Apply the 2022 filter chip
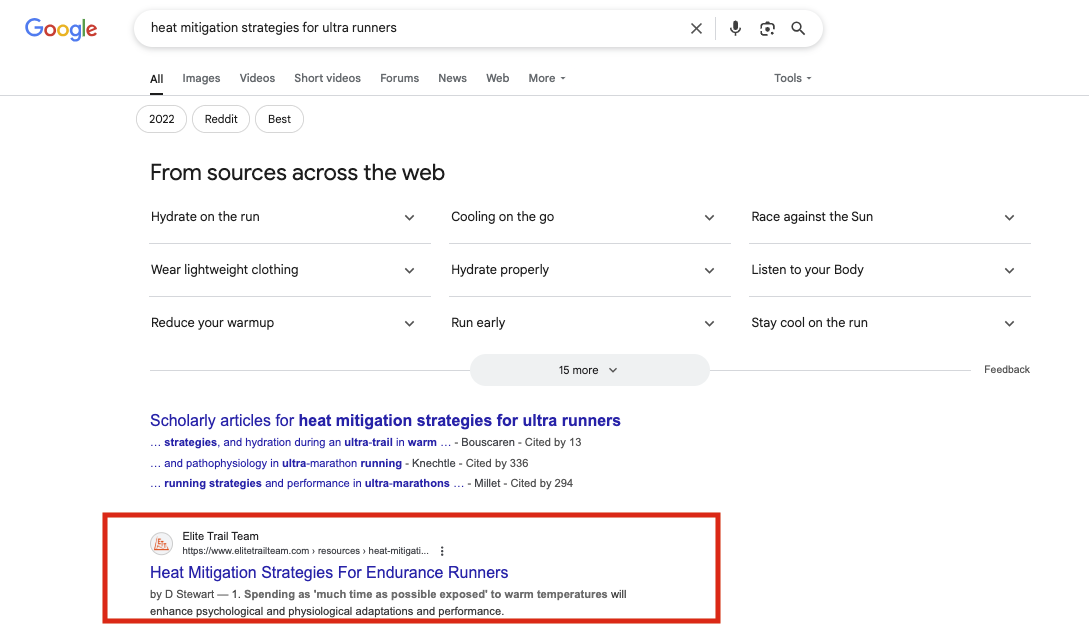The image size is (1089, 628). (x=162, y=119)
